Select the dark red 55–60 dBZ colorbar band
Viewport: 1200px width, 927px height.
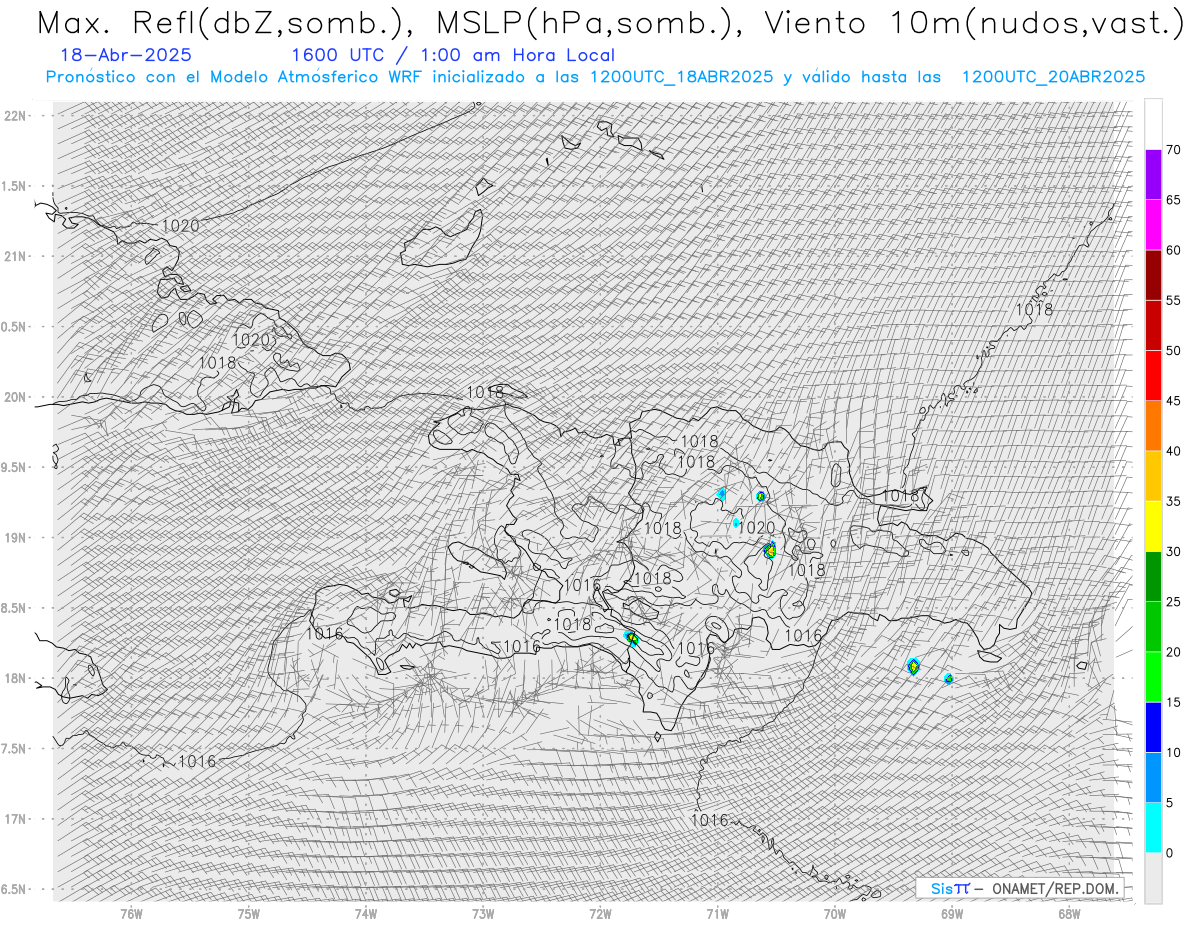point(1153,275)
